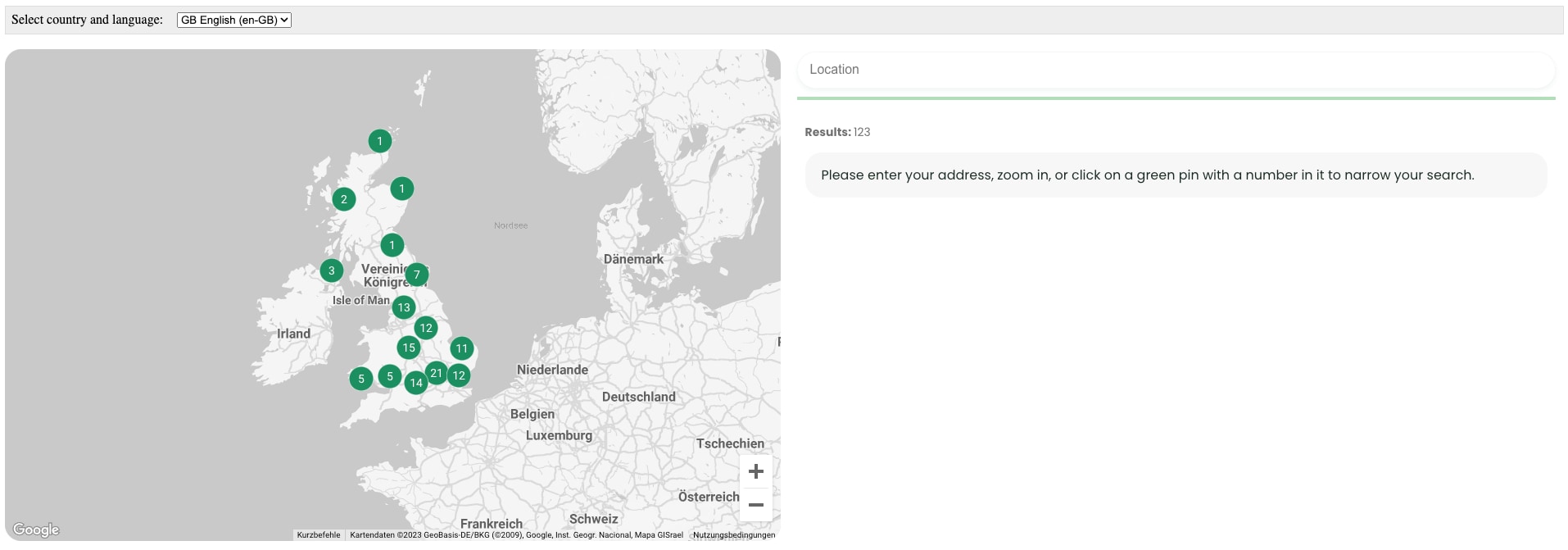
Task: Click the northernmost pin labeled 1
Action: click(379, 141)
